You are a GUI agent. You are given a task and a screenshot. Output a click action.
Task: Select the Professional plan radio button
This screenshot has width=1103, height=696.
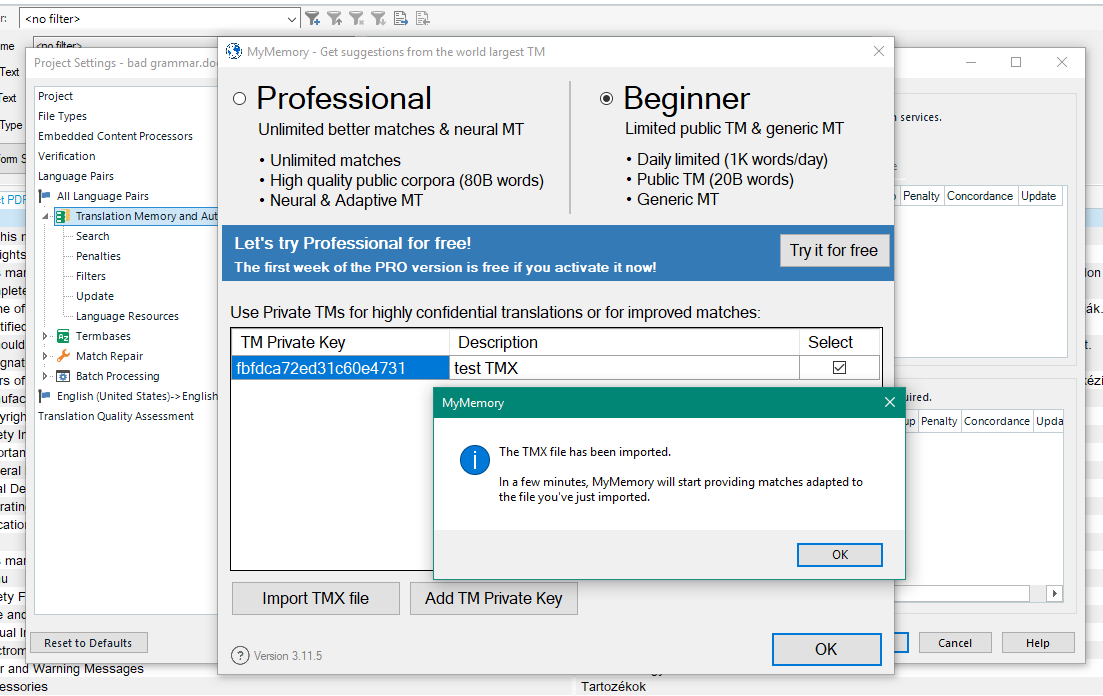point(240,99)
